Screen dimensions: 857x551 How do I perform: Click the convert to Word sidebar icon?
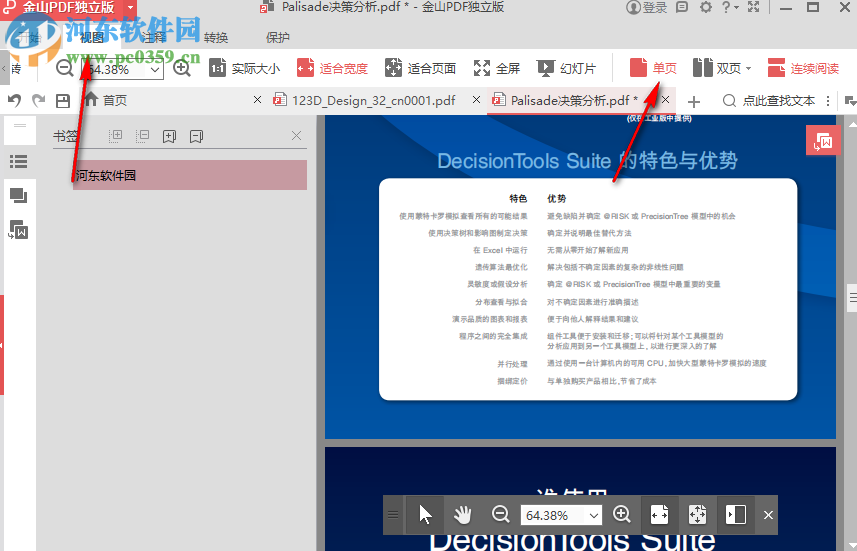coord(19,230)
